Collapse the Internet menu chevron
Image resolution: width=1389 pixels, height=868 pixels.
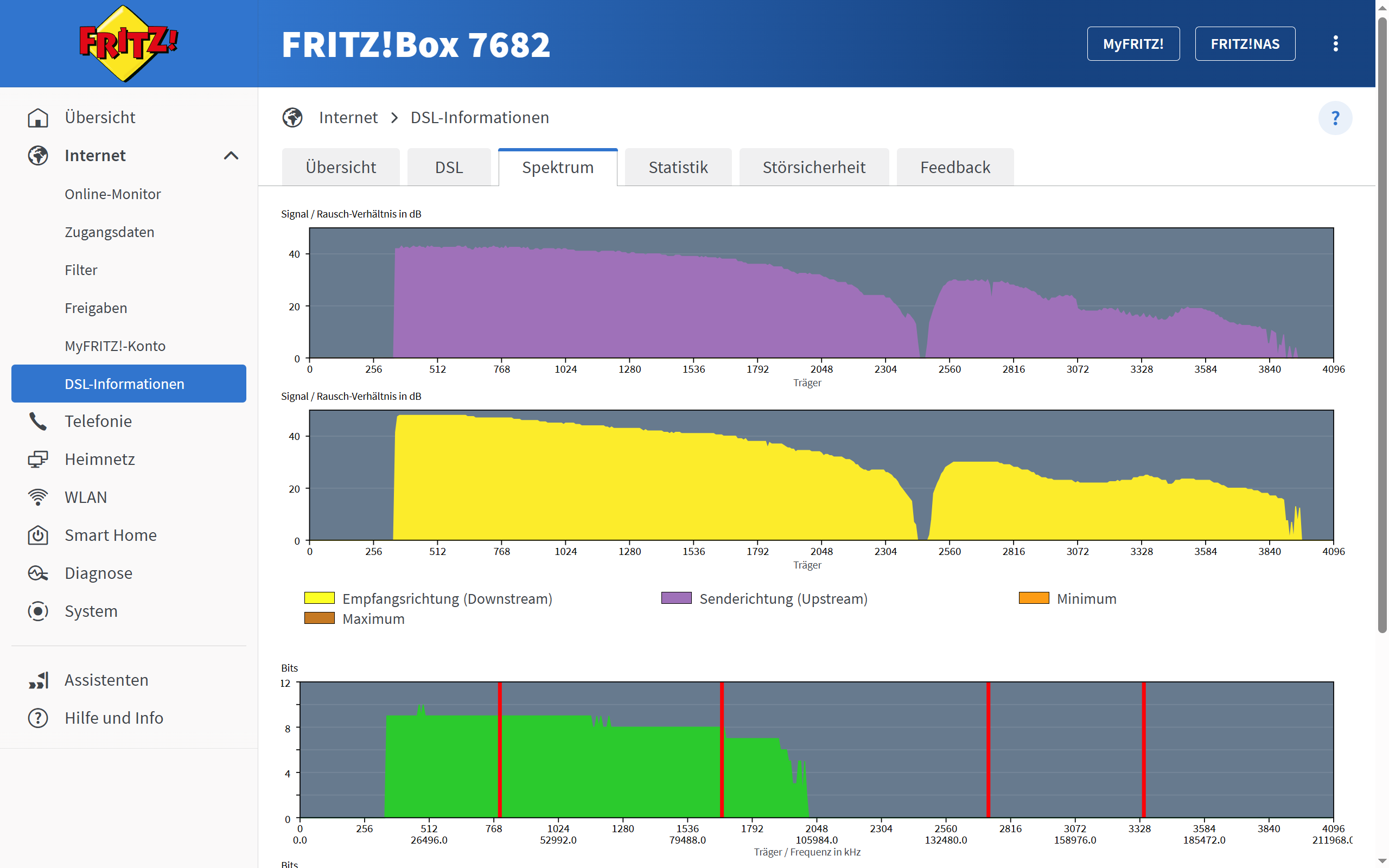(x=231, y=156)
